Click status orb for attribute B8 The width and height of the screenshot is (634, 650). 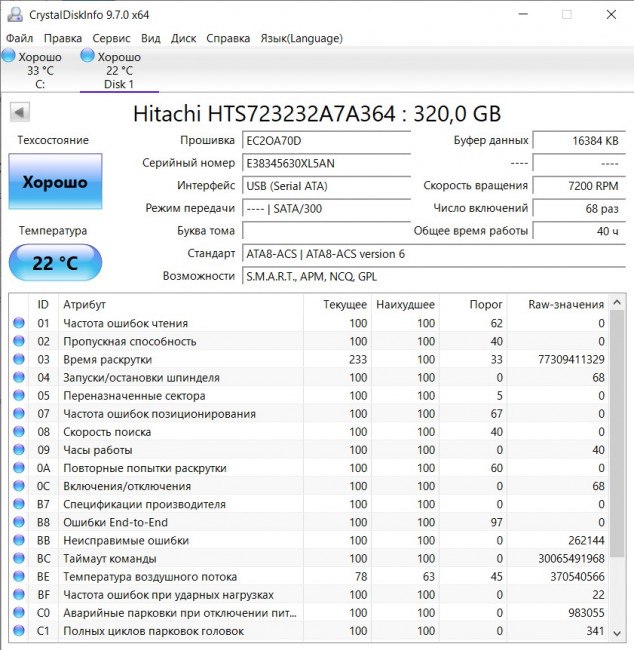coord(19,522)
